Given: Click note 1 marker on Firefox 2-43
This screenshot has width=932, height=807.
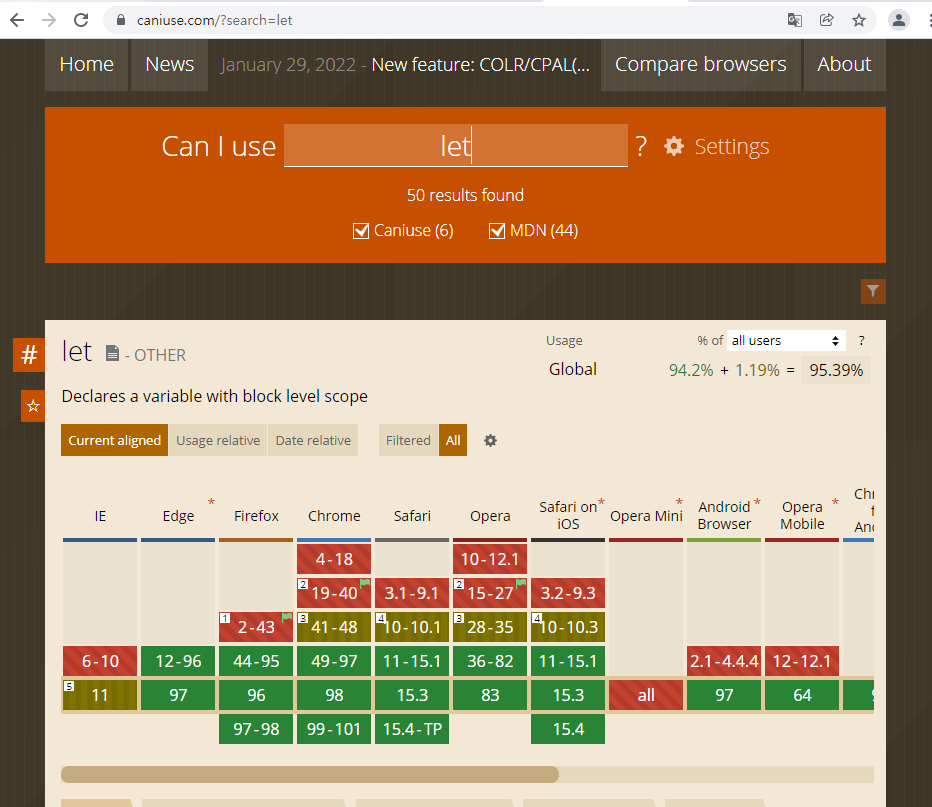Looking at the screenshot, I should coord(225,618).
